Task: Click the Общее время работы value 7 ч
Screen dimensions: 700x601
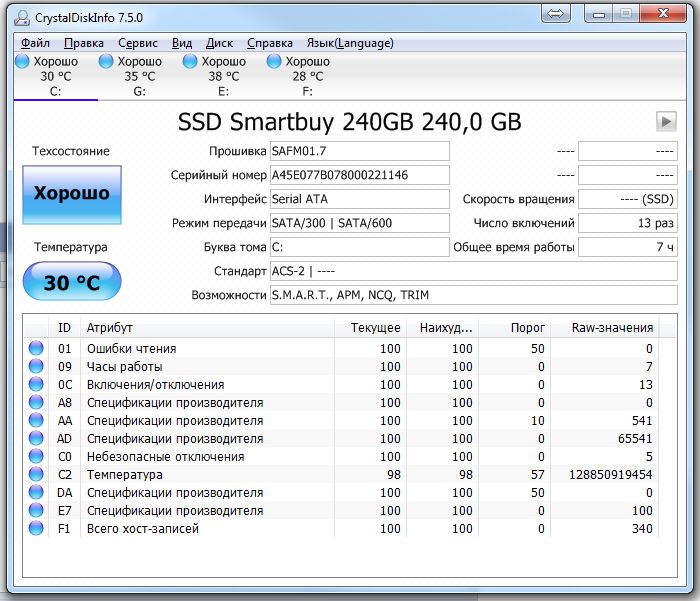Action: coord(628,247)
